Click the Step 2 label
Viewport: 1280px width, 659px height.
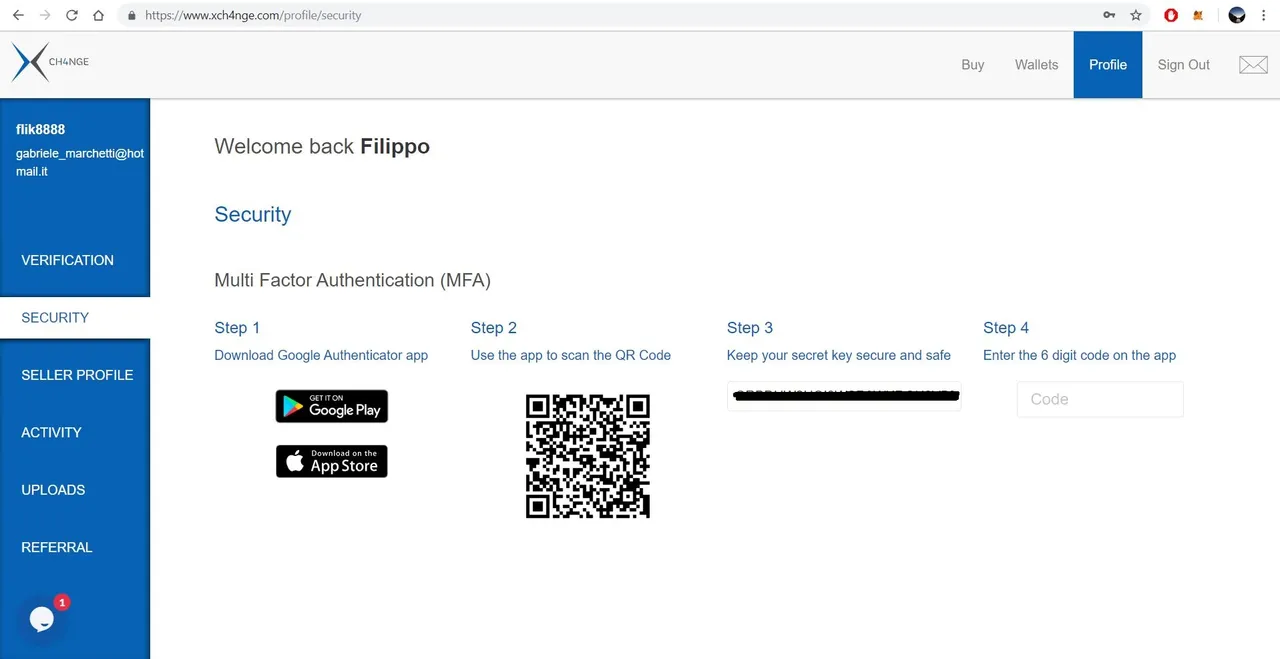tap(494, 328)
